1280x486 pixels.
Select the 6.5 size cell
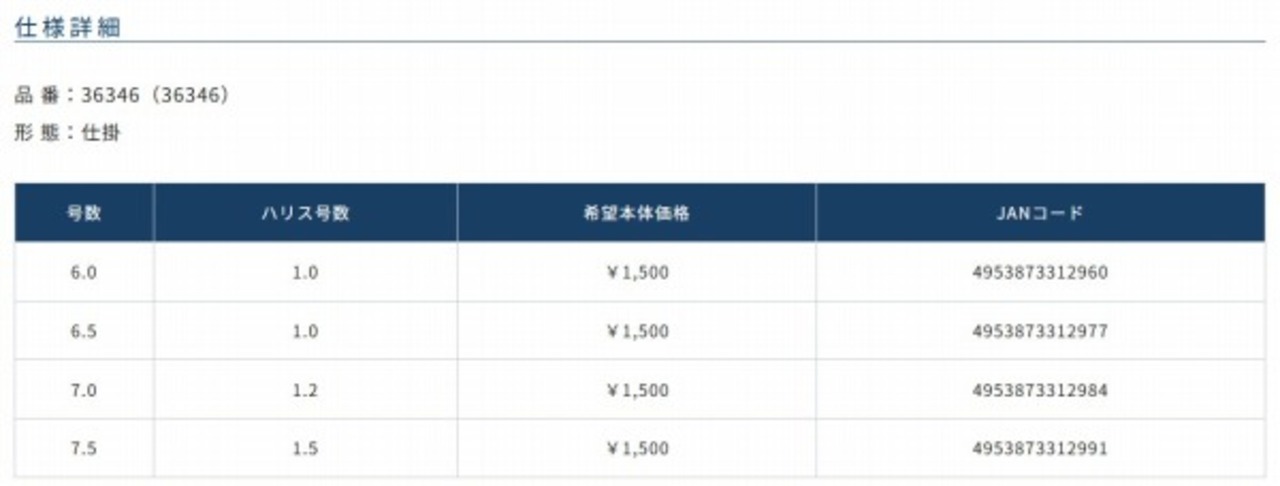click(x=84, y=331)
